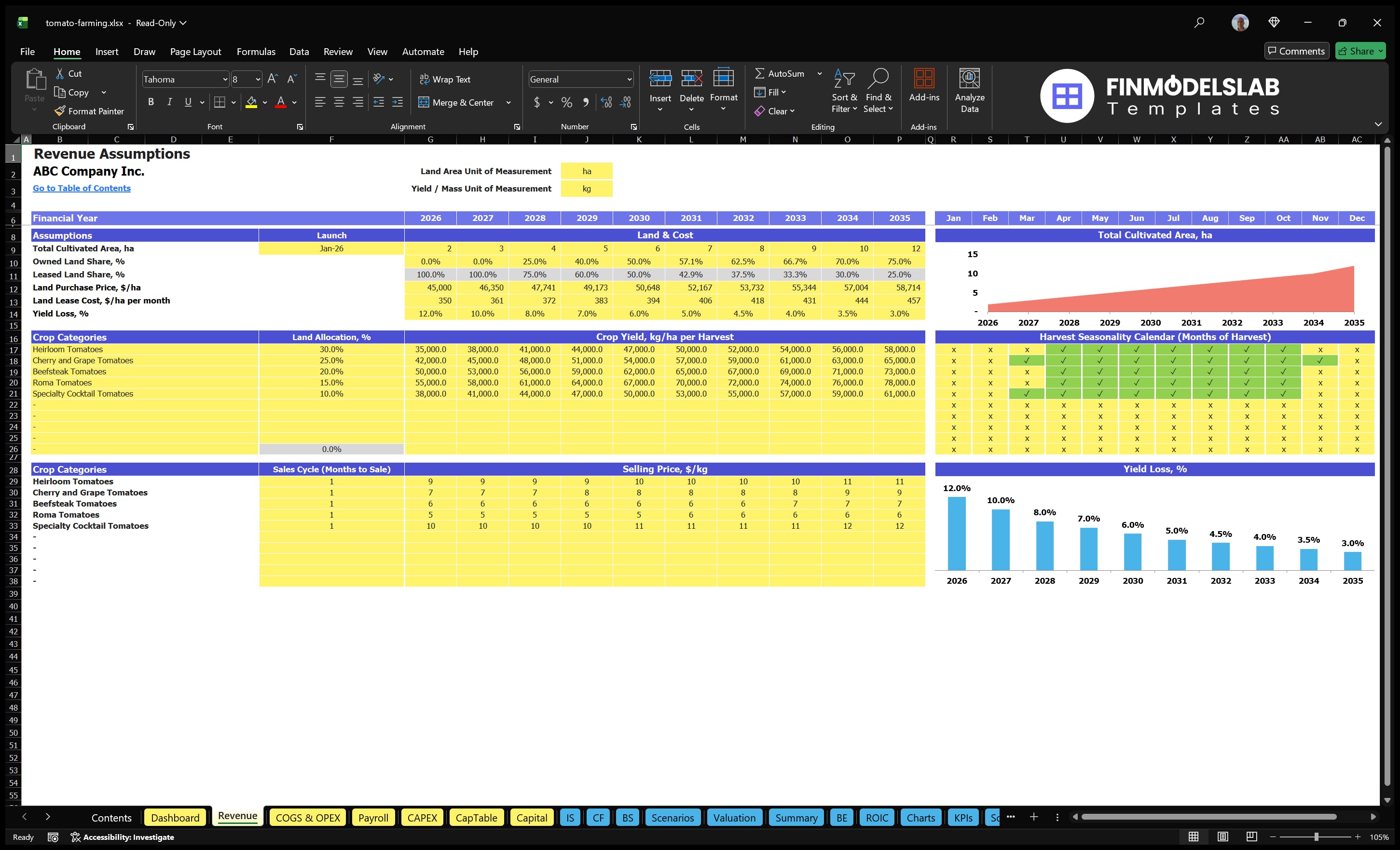The height and width of the screenshot is (850, 1400).
Task: Click the Decrease Decimal icon
Action: coord(625,102)
